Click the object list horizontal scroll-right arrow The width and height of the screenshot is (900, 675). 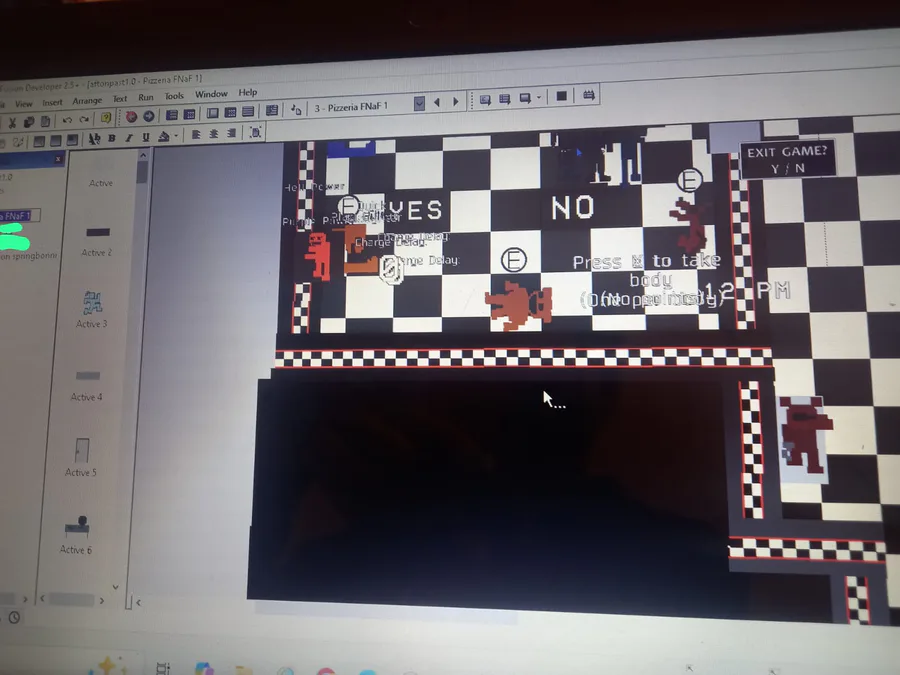(102, 600)
